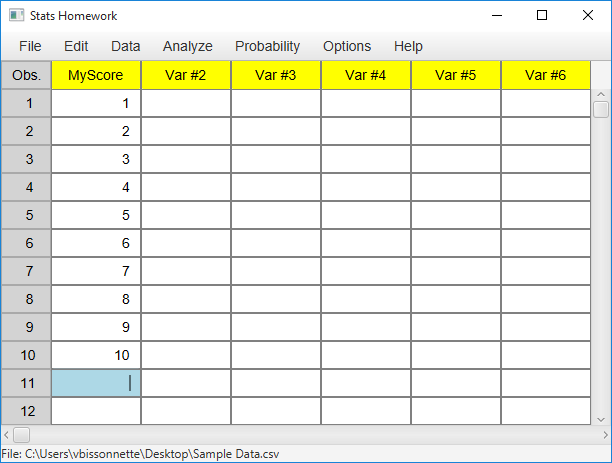This screenshot has height=463, width=612.
Task: Click the Var #6 cell in row 10
Action: tap(546, 355)
